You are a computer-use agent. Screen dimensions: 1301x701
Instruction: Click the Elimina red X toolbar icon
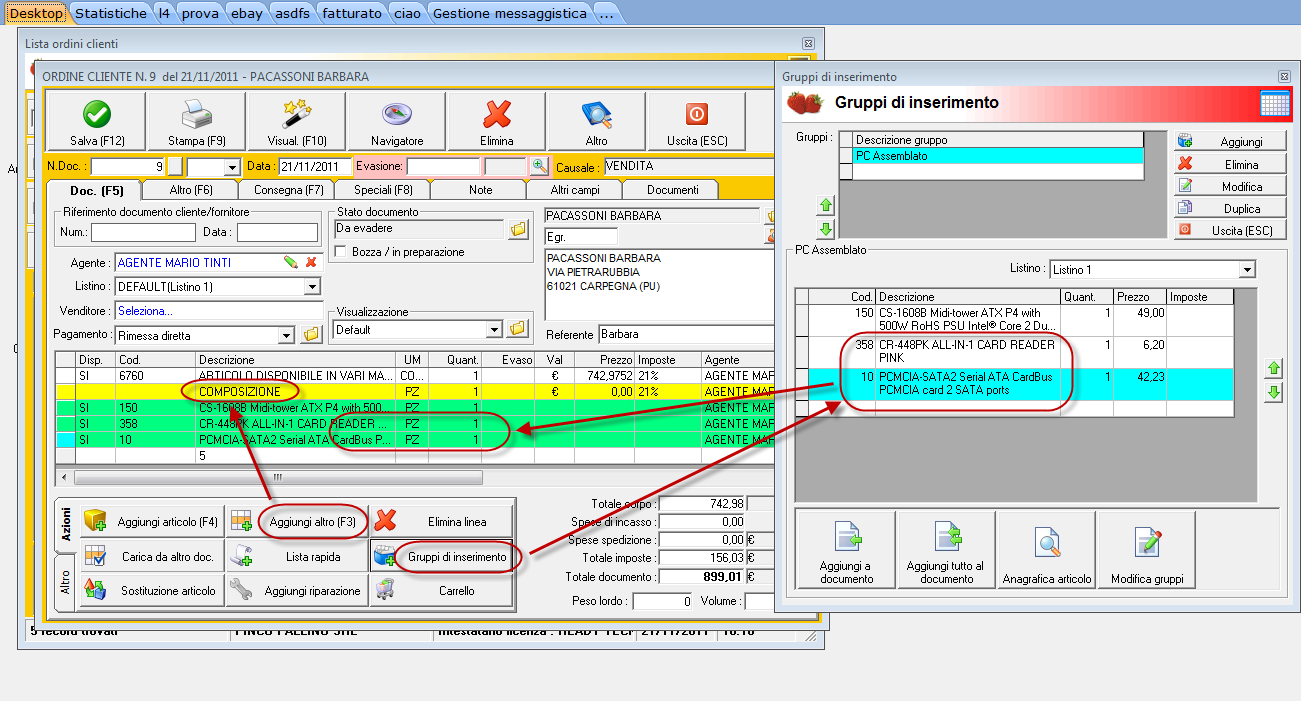[497, 114]
